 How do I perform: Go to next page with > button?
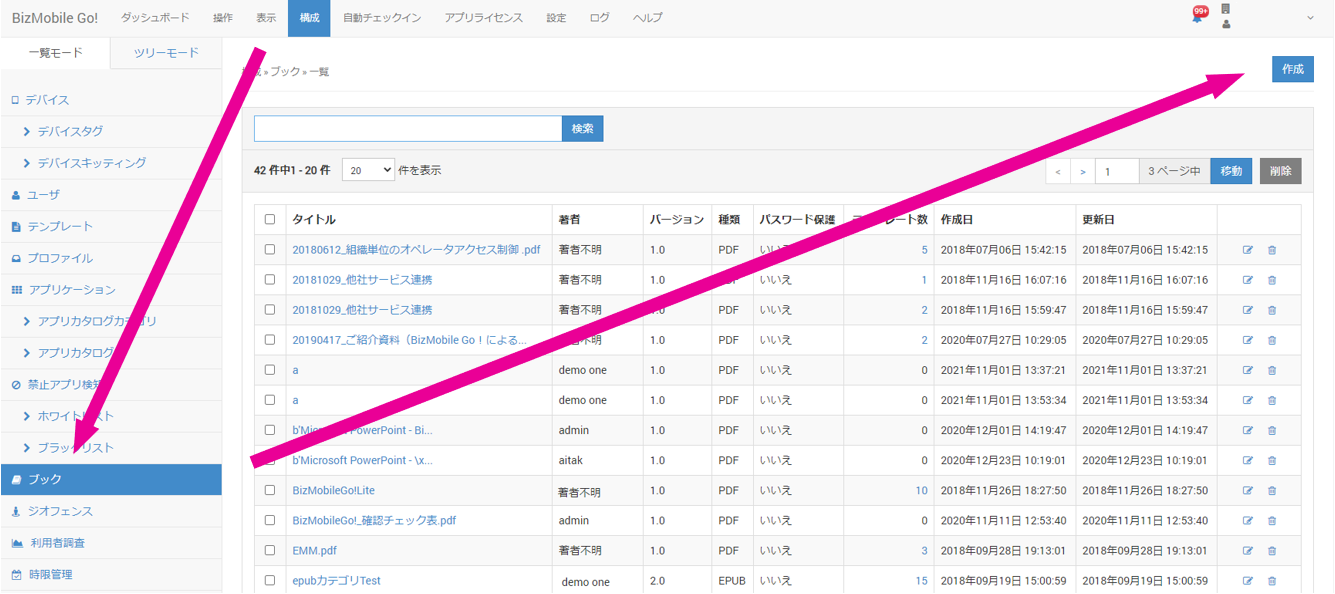click(x=1082, y=172)
